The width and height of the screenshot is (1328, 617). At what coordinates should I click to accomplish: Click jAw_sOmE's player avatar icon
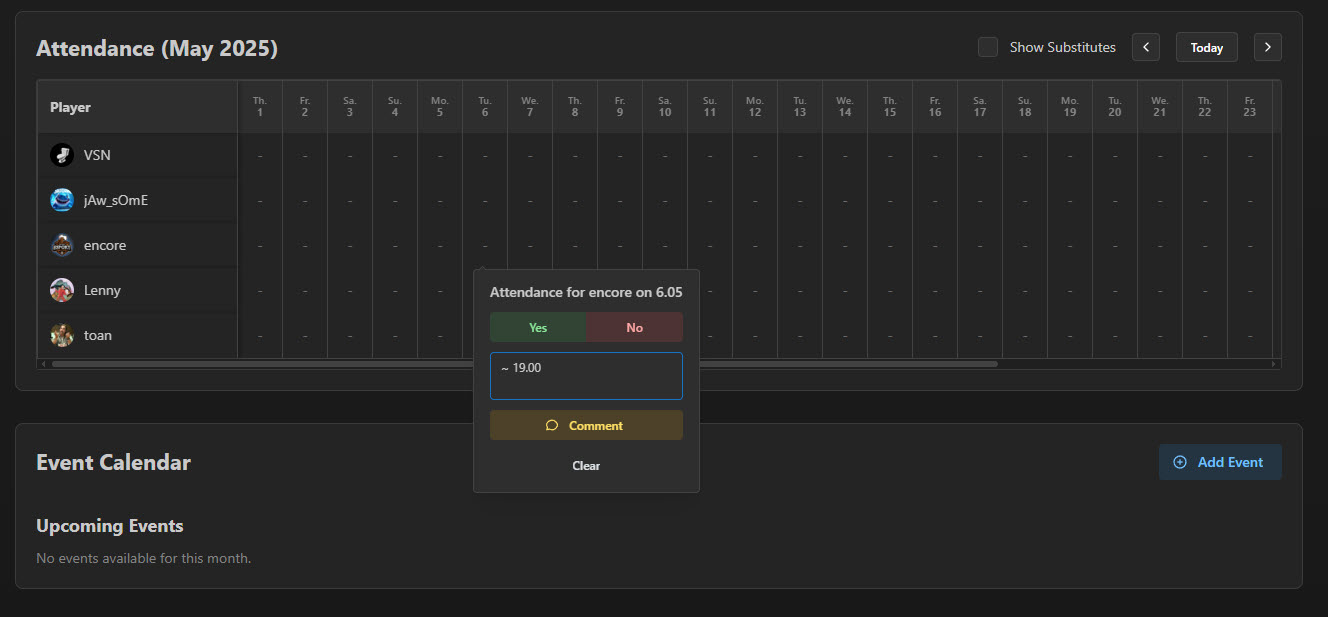point(62,200)
